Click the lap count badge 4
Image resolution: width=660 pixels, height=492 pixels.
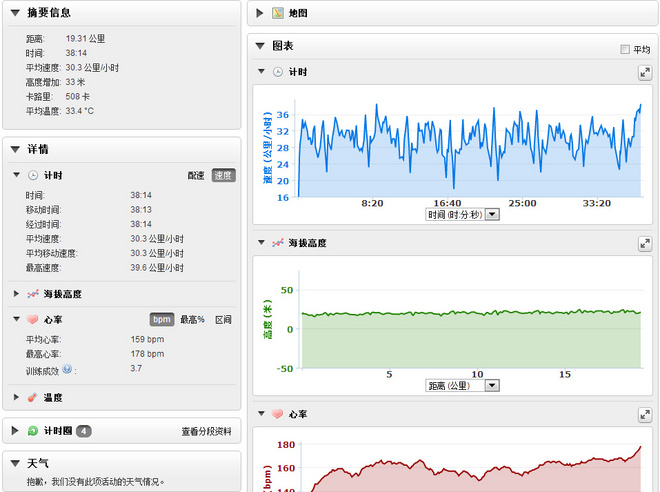pos(84,431)
